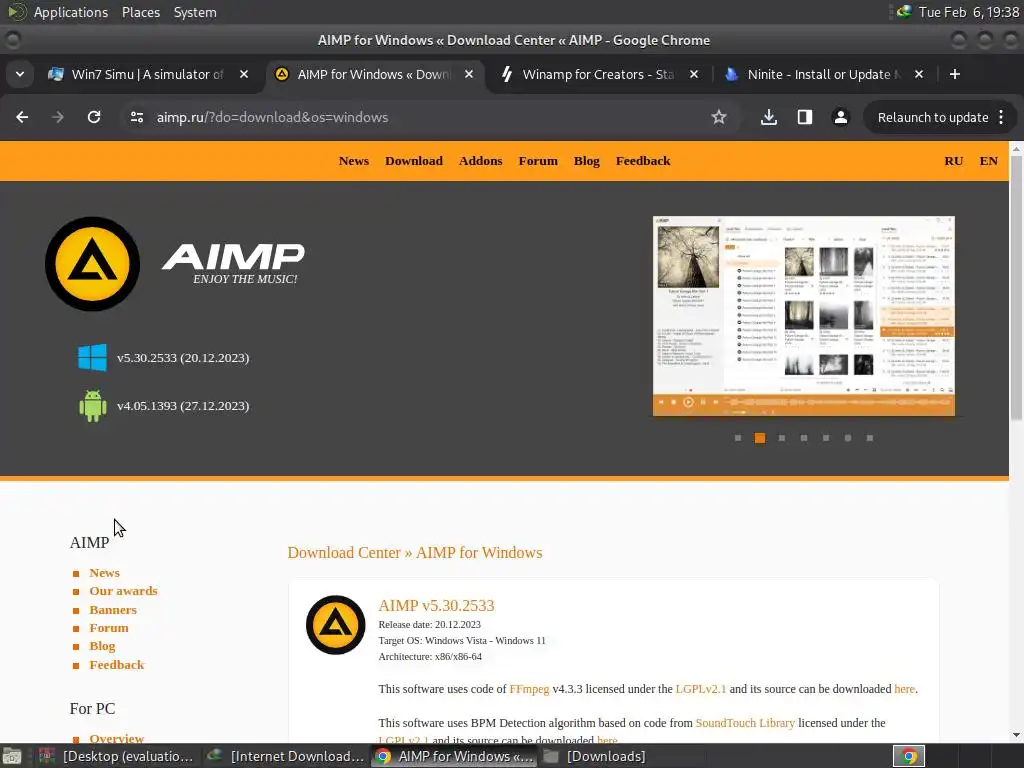Open the System menu
Viewport: 1024px width, 768px height.
pos(195,12)
